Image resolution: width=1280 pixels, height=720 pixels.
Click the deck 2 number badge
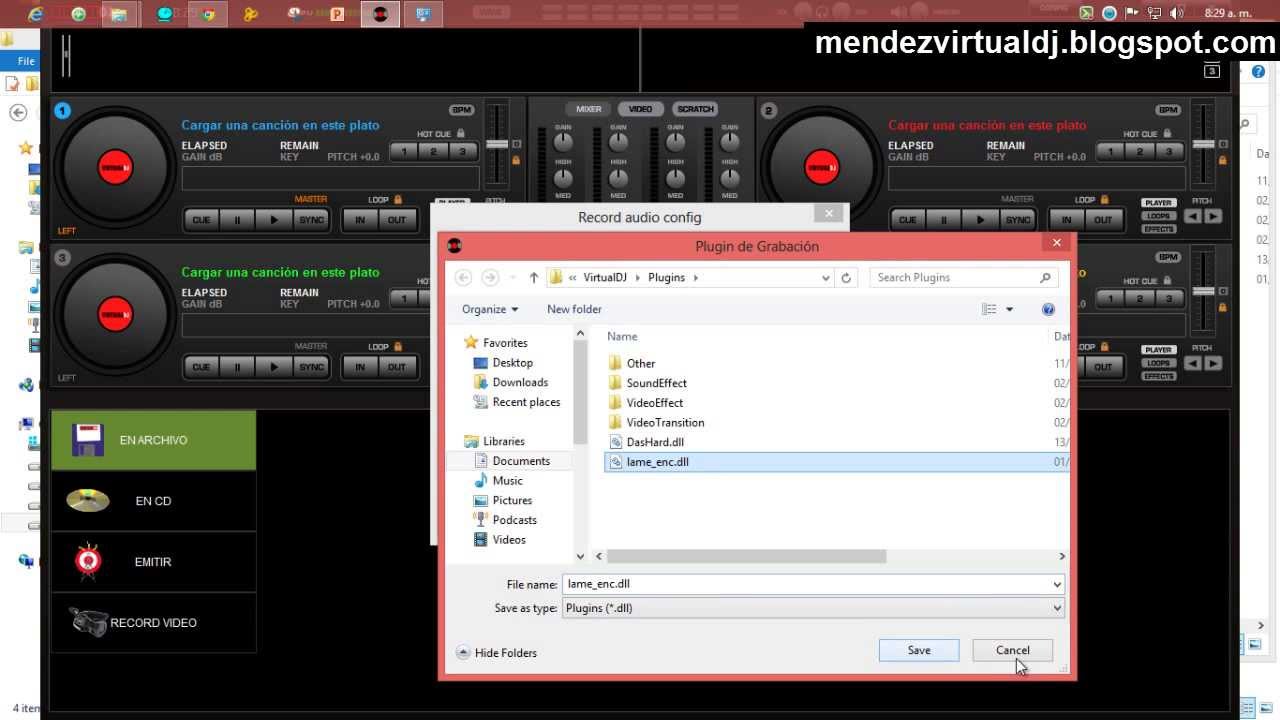(x=769, y=111)
